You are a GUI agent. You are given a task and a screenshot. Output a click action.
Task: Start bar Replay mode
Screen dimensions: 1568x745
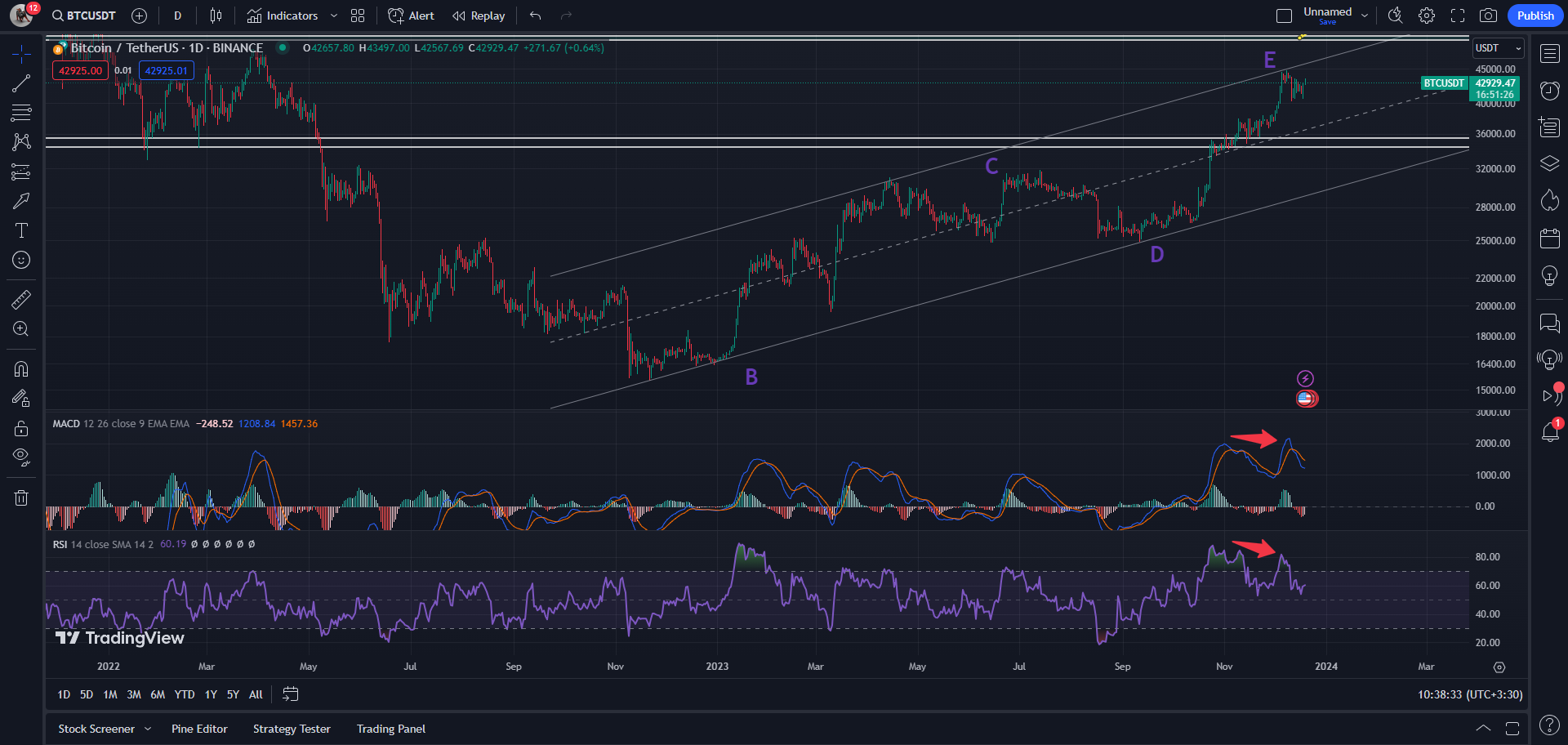[479, 16]
